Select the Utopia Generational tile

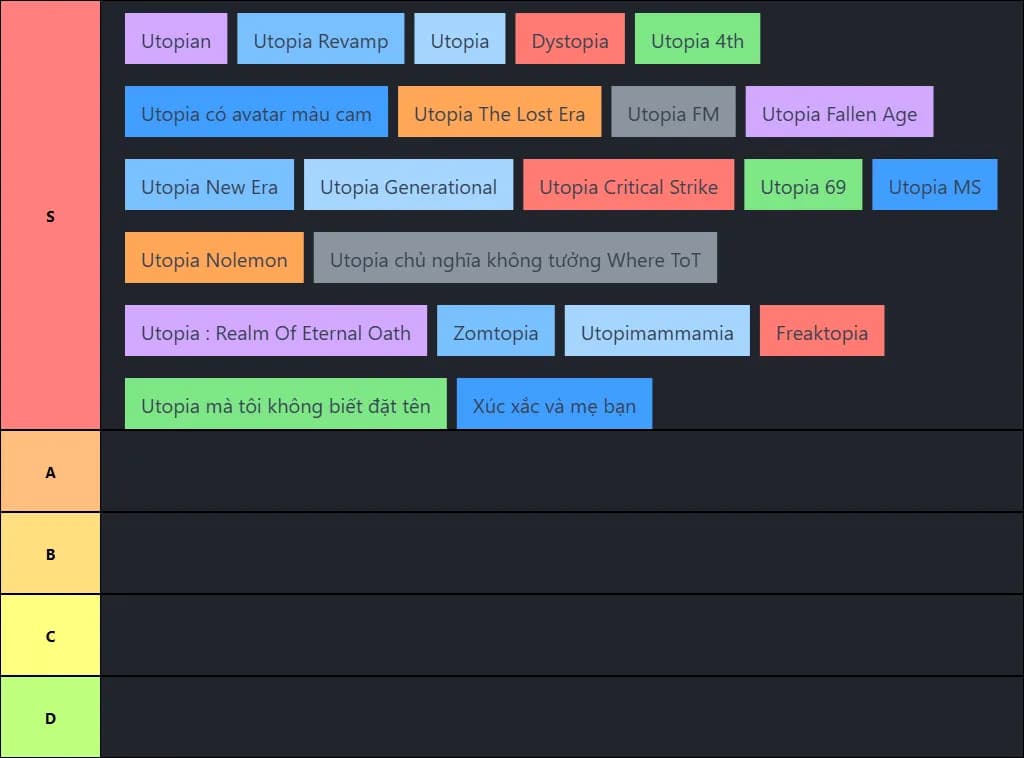408,185
